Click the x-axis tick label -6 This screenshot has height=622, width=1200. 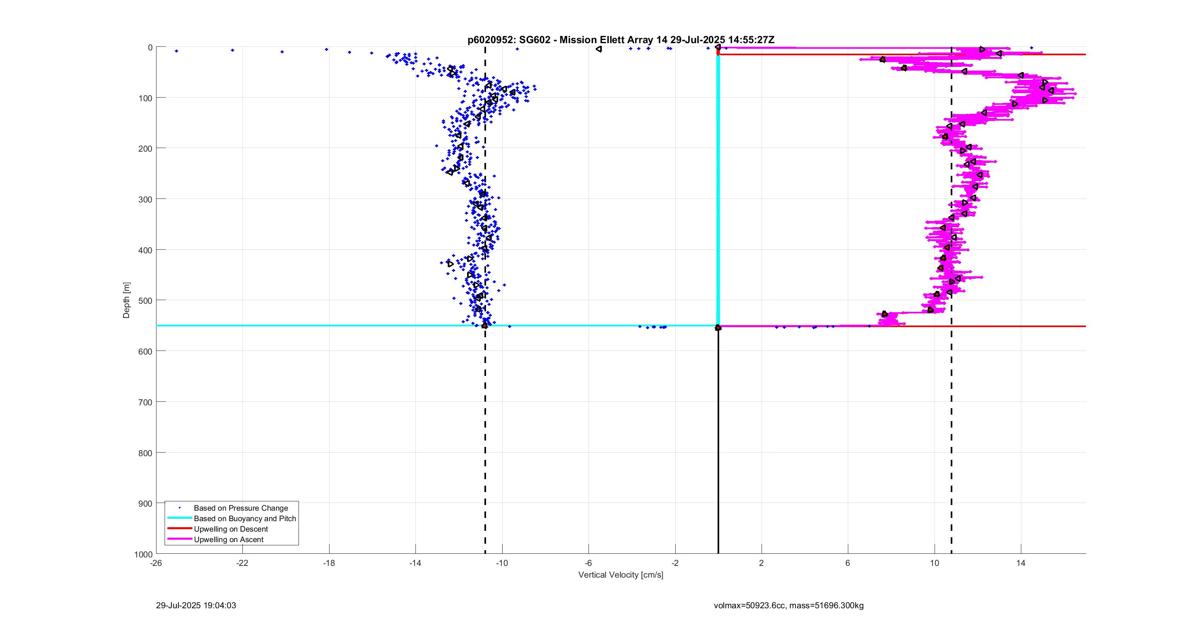tap(588, 563)
